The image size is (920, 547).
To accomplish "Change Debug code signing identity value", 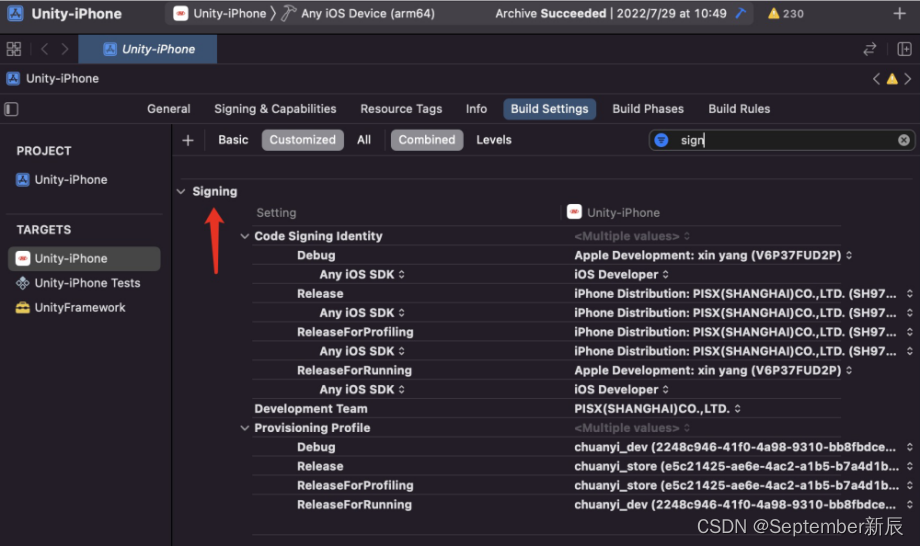I will point(713,256).
